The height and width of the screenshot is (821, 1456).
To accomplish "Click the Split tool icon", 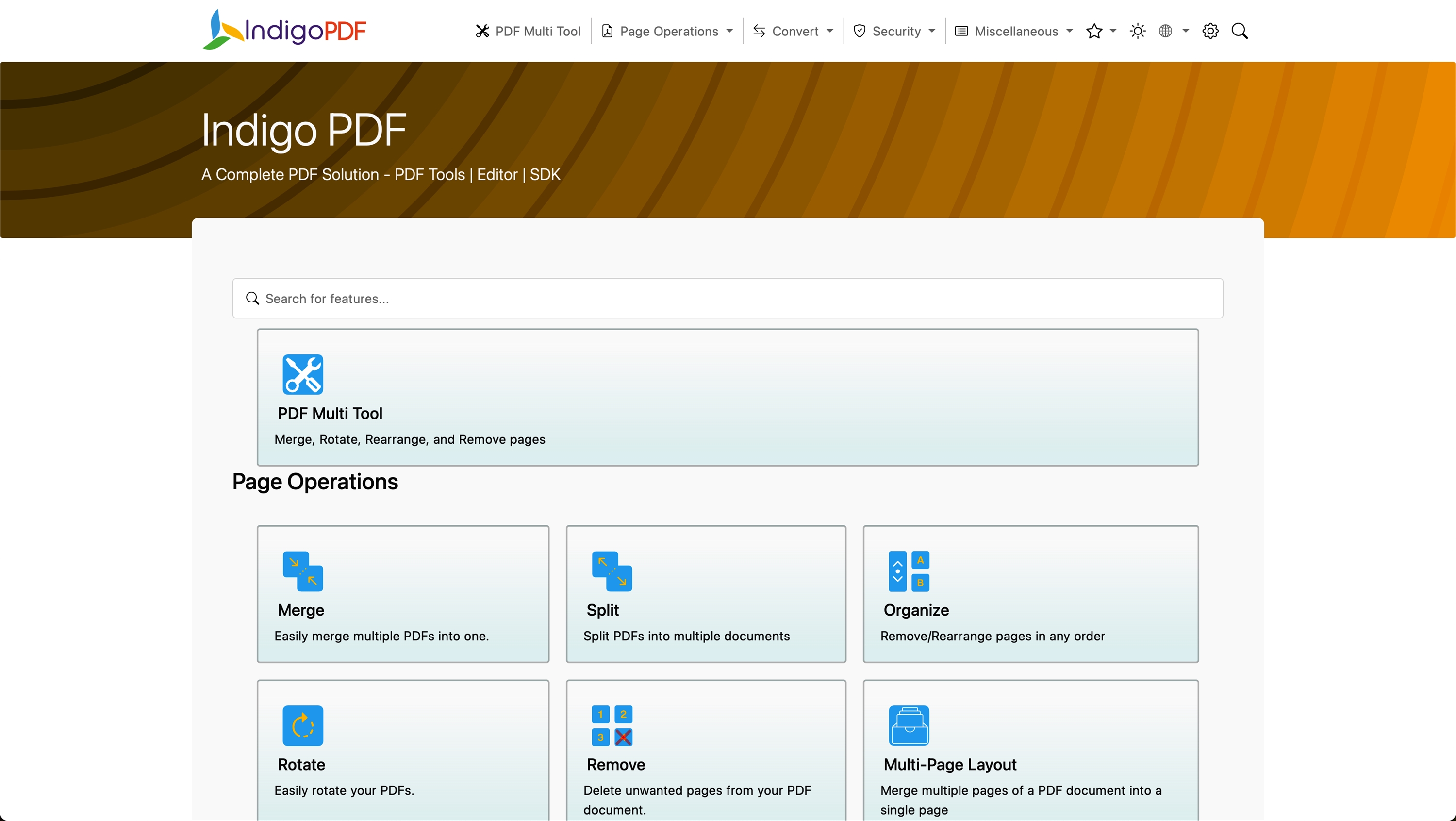I will pyautogui.click(x=612, y=571).
